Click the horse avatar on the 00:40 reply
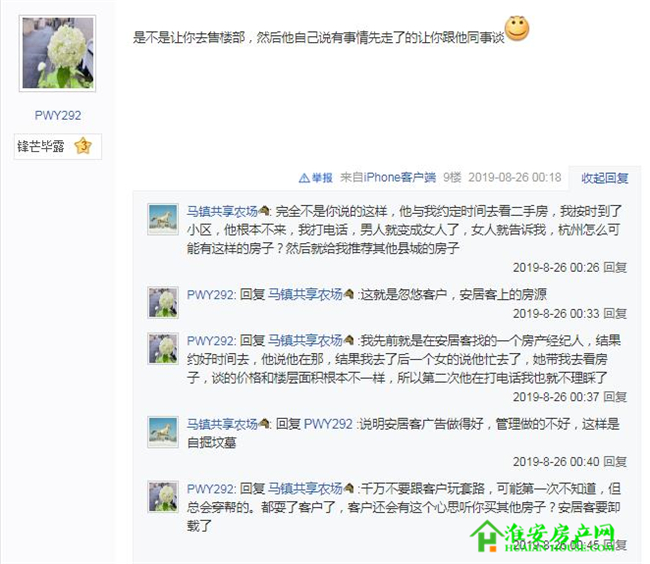This screenshot has width=650, height=564. click(x=163, y=432)
